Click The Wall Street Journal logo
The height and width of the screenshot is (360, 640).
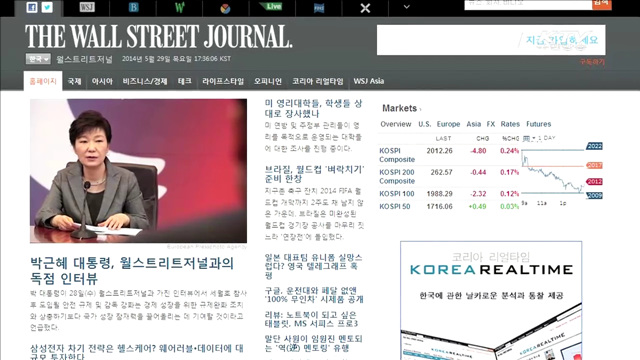click(158, 36)
